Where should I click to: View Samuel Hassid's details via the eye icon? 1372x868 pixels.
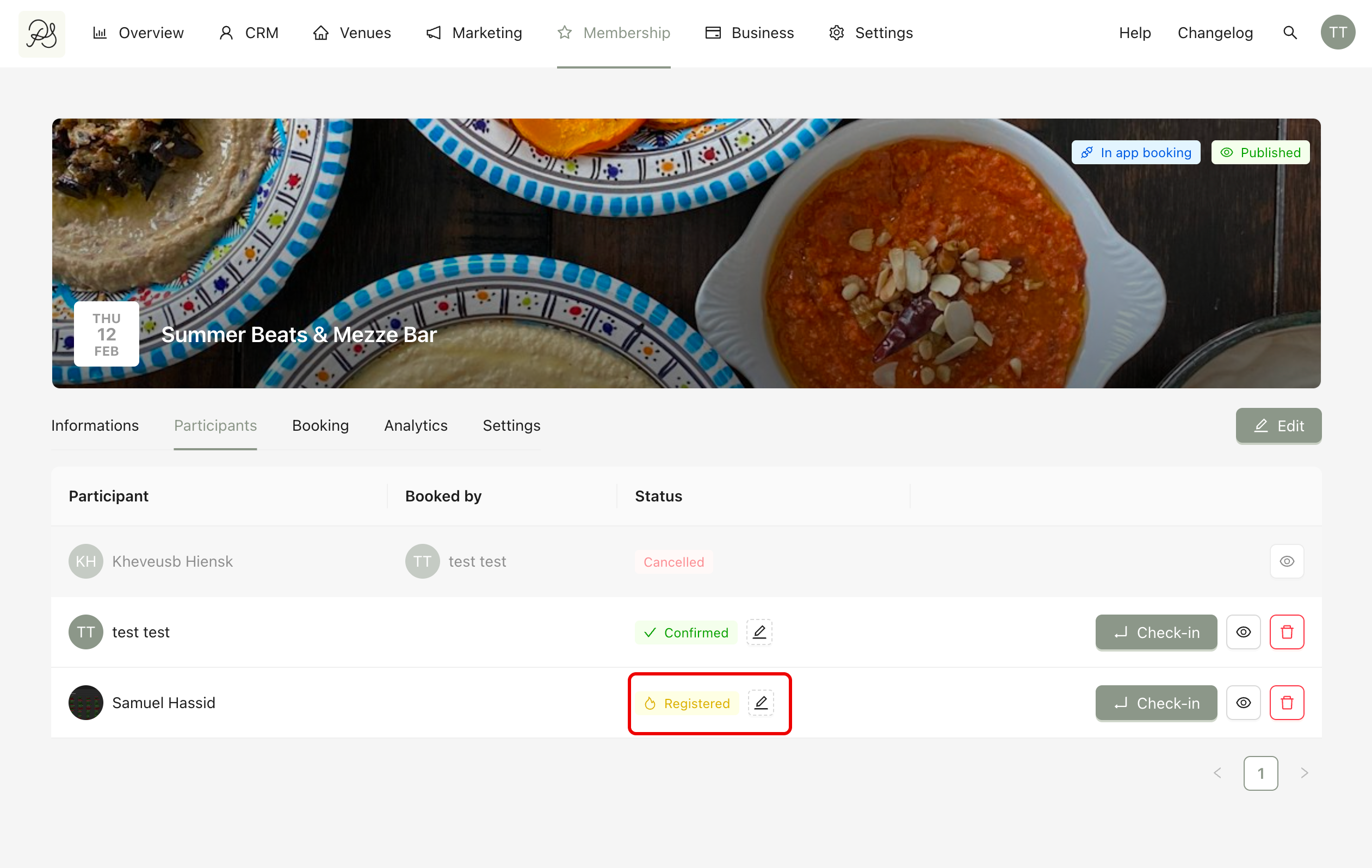point(1243,703)
